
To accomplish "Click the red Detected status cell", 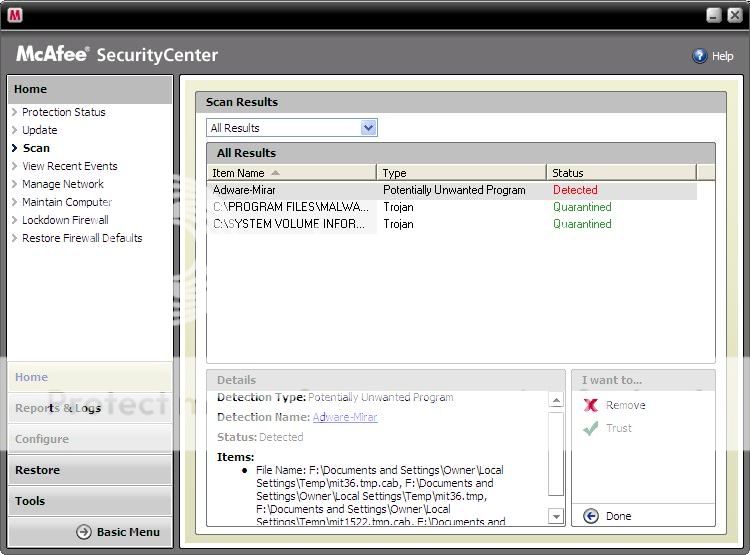I will click(575, 190).
